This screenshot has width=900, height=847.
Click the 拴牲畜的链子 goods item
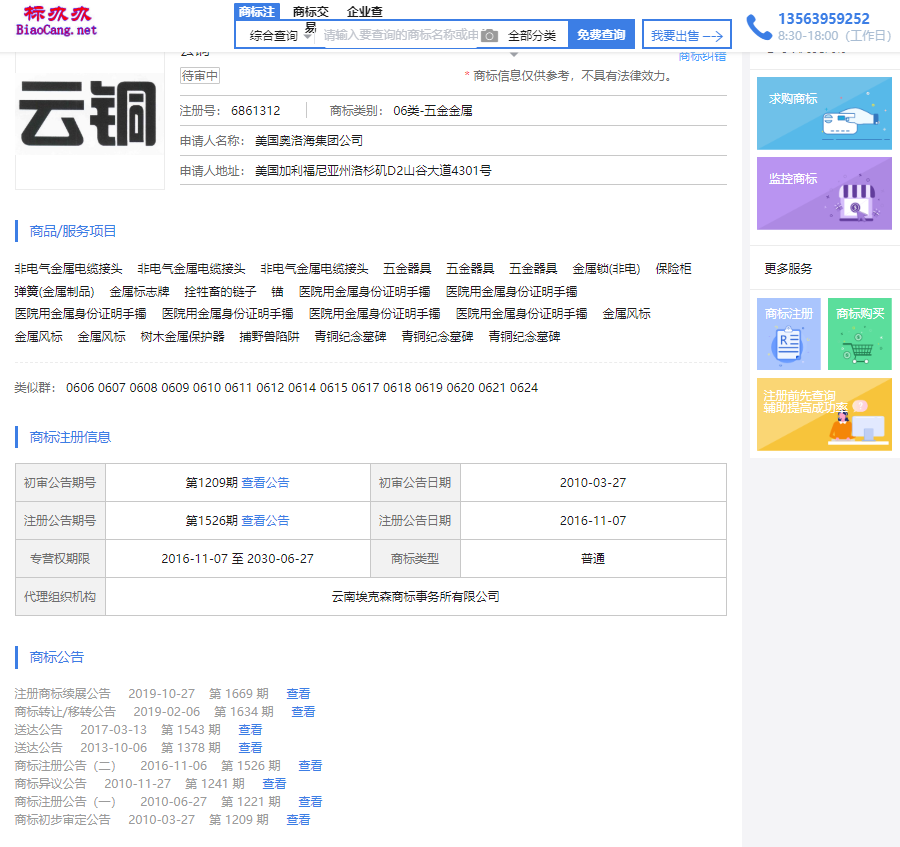pyautogui.click(x=220, y=292)
